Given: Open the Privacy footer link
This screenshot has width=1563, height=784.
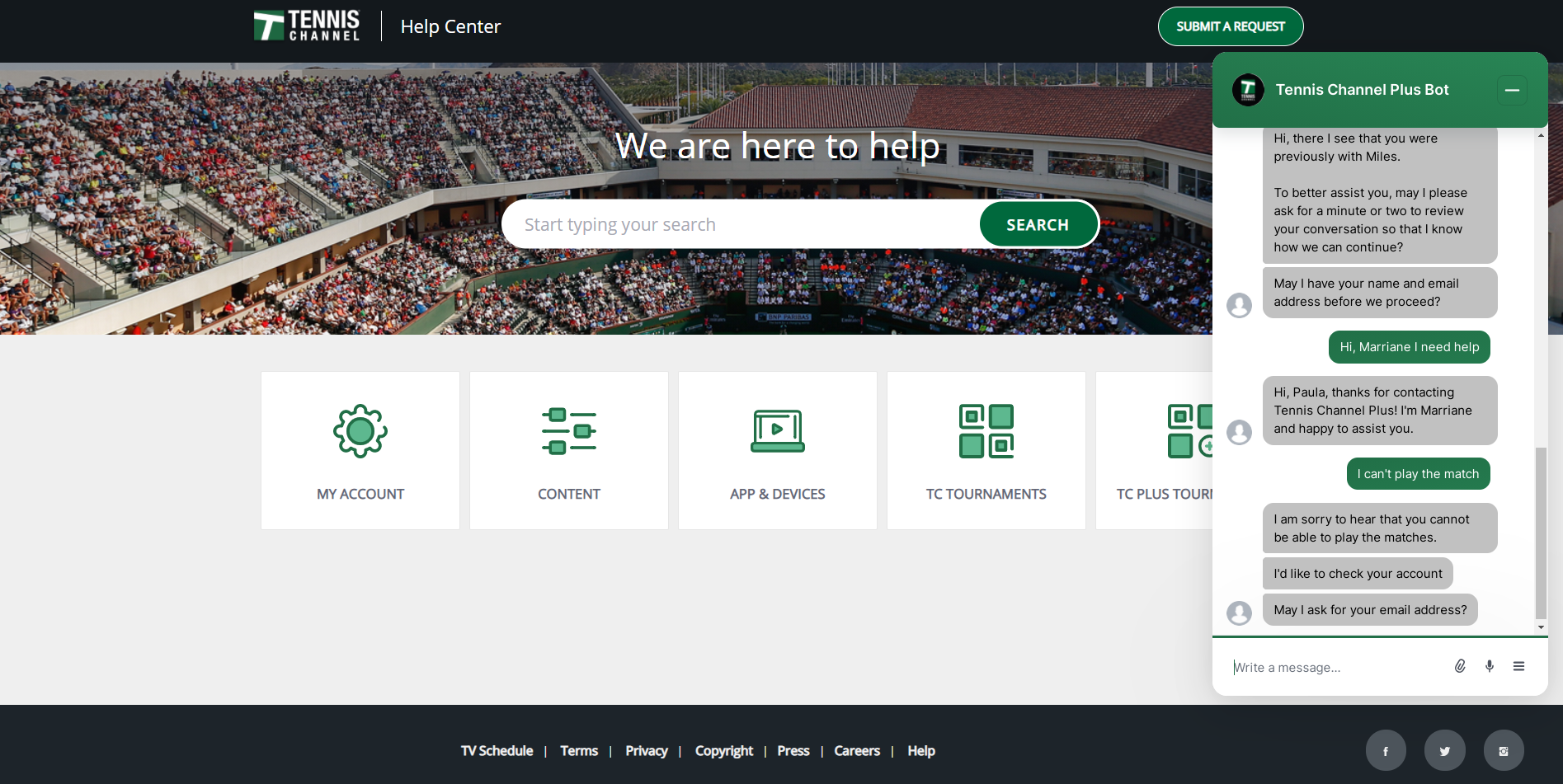Looking at the screenshot, I should click(647, 751).
